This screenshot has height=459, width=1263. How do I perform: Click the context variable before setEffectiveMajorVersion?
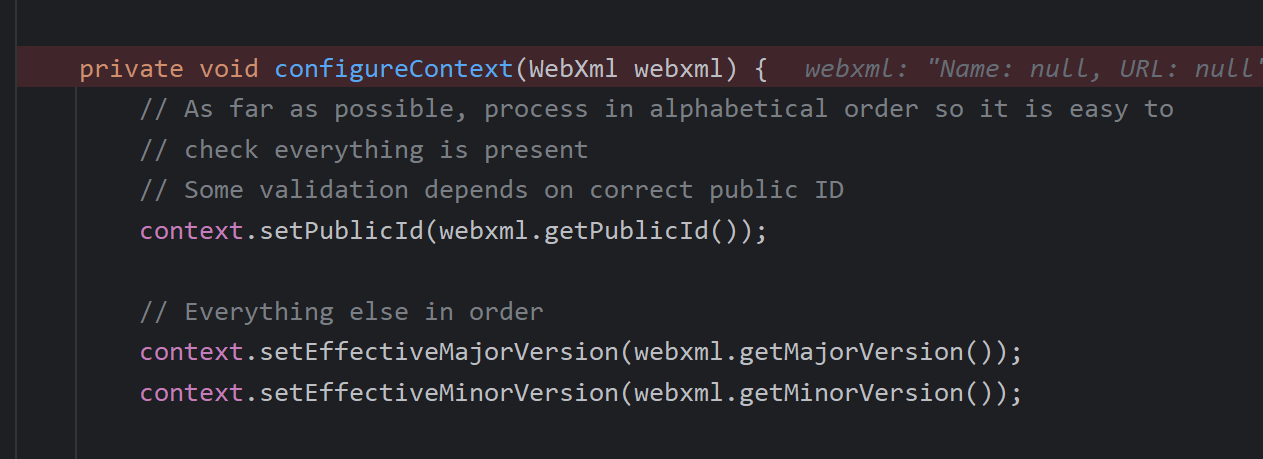192,352
